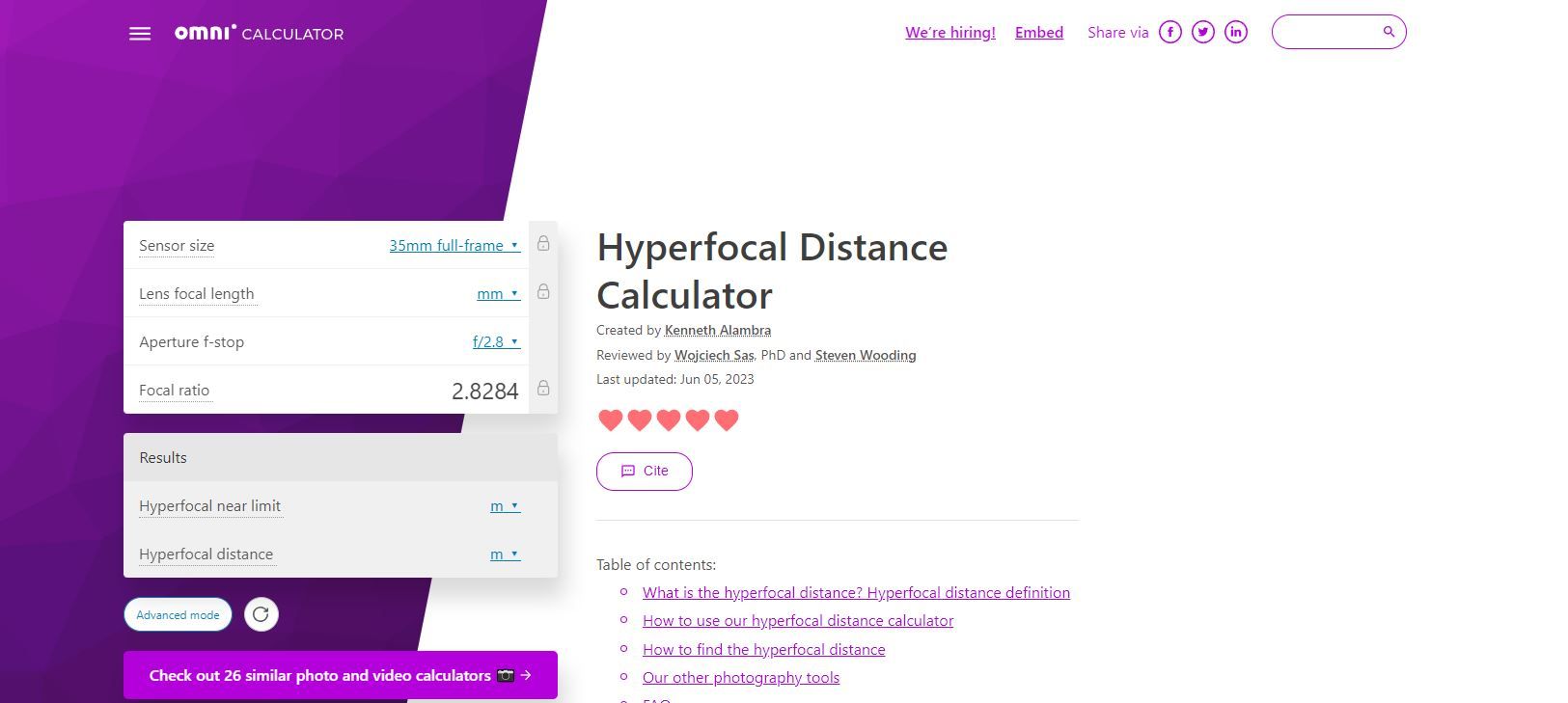The width and height of the screenshot is (1568, 703).
Task: Toggle the lock for Lens focal length
Action: (x=543, y=292)
